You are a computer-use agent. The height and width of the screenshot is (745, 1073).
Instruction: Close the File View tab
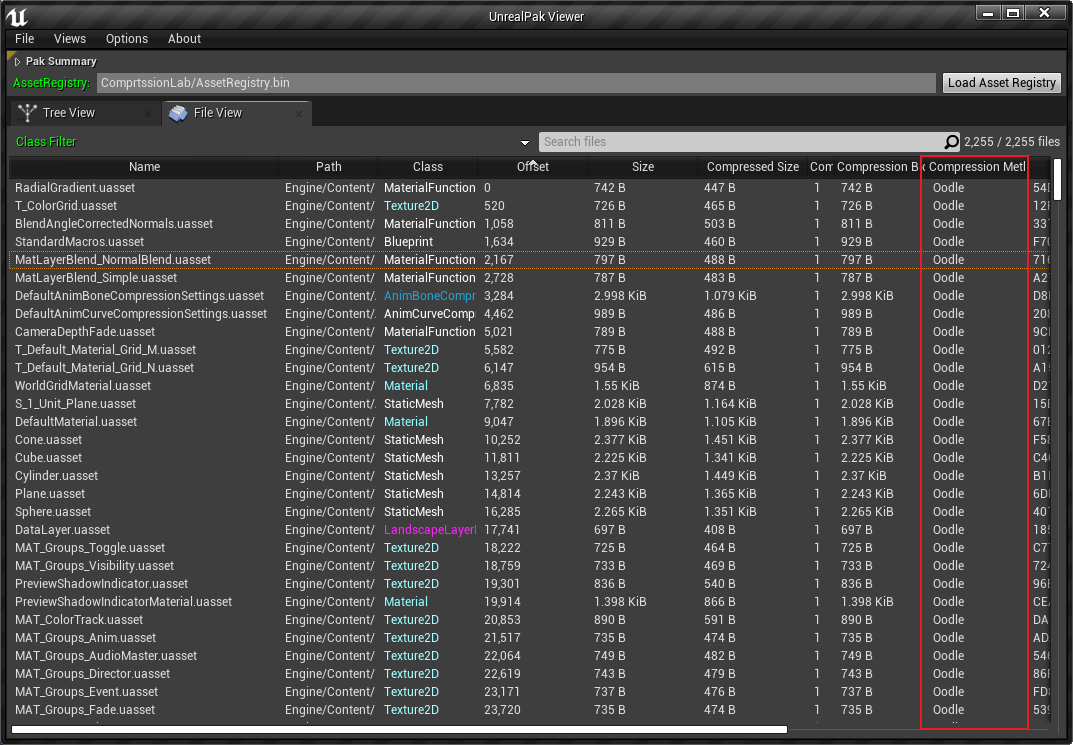299,114
